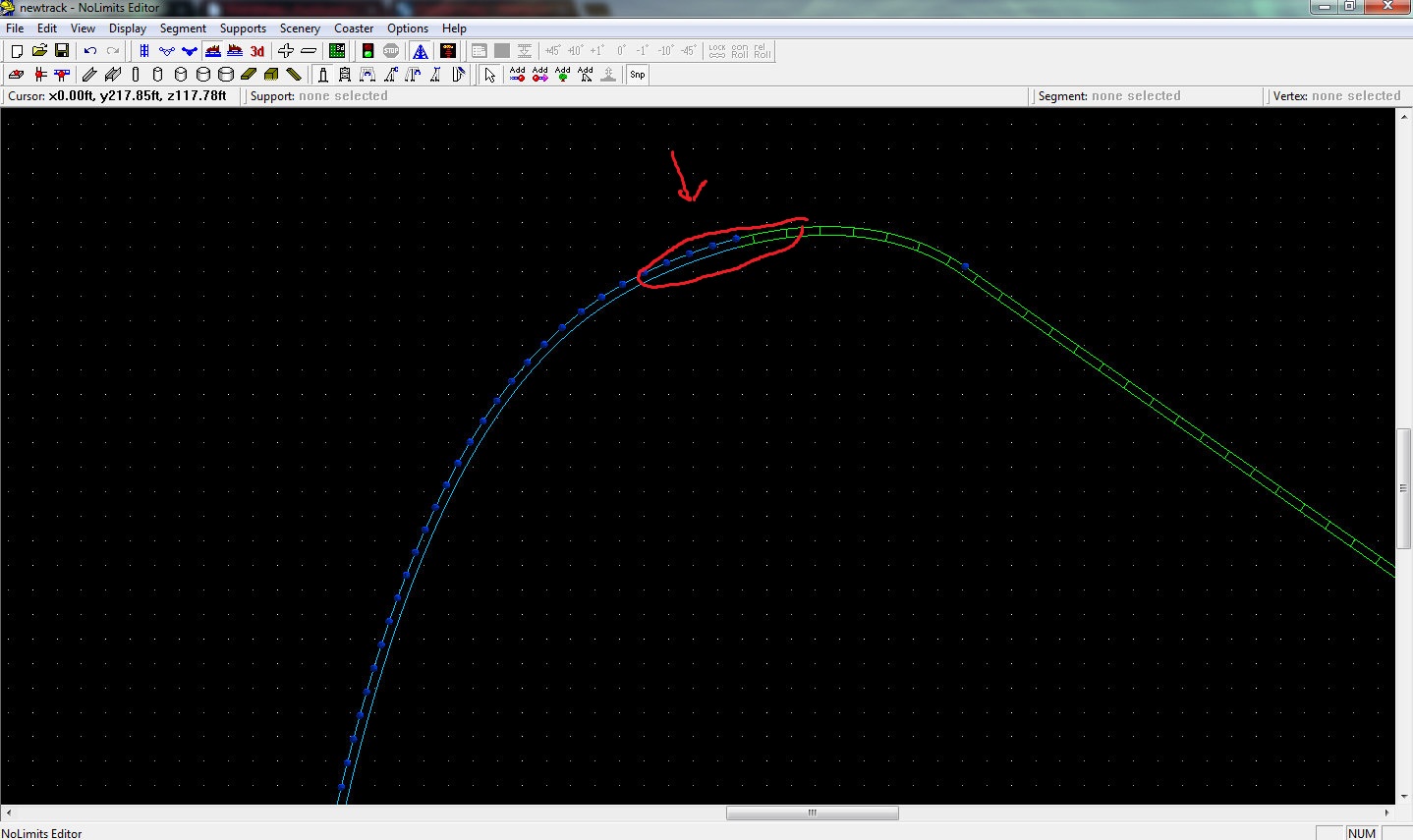Click the -10° roll button
Screen dimensions: 1413x840
coord(665,51)
